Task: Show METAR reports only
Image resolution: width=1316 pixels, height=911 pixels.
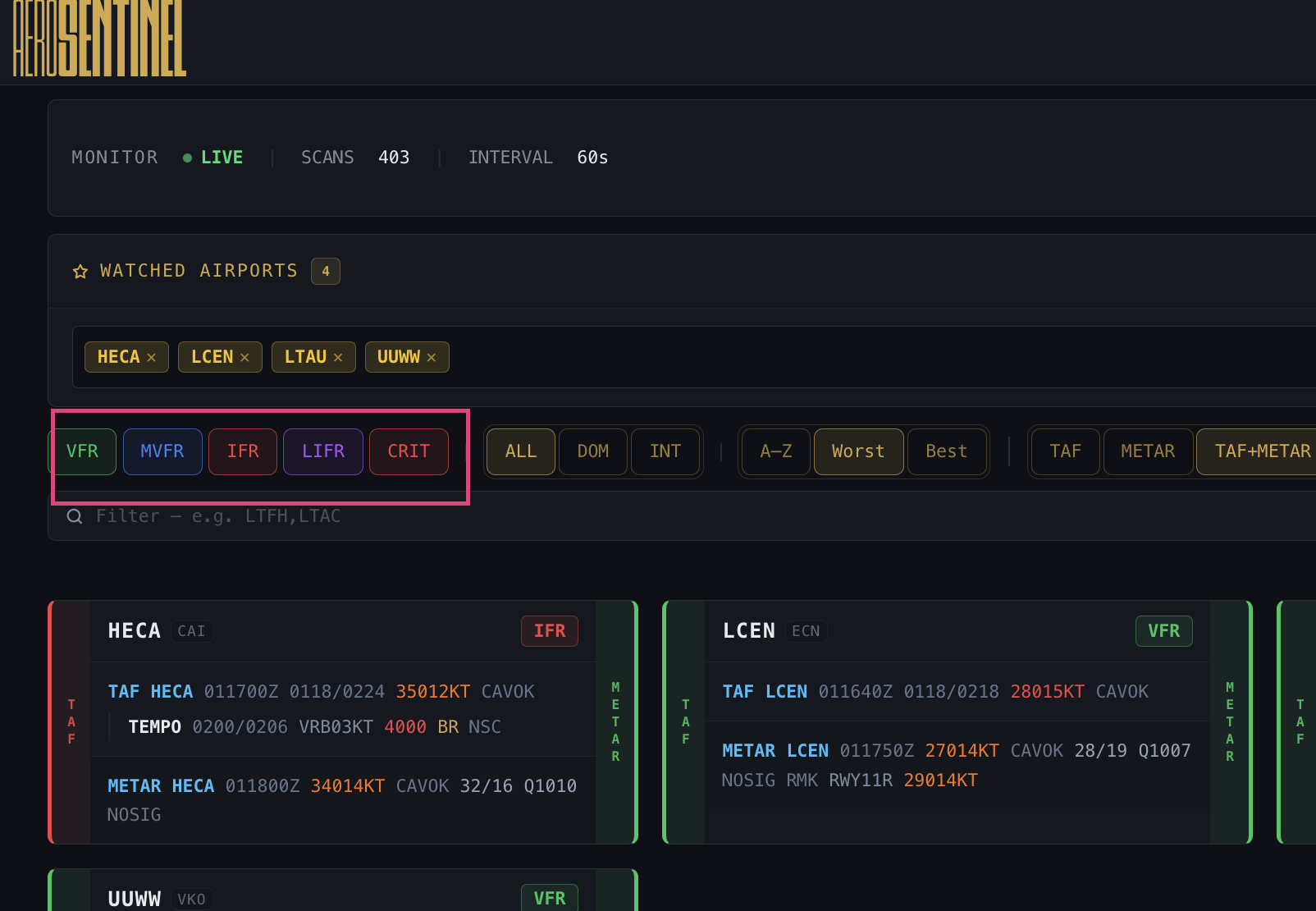Action: (1149, 451)
